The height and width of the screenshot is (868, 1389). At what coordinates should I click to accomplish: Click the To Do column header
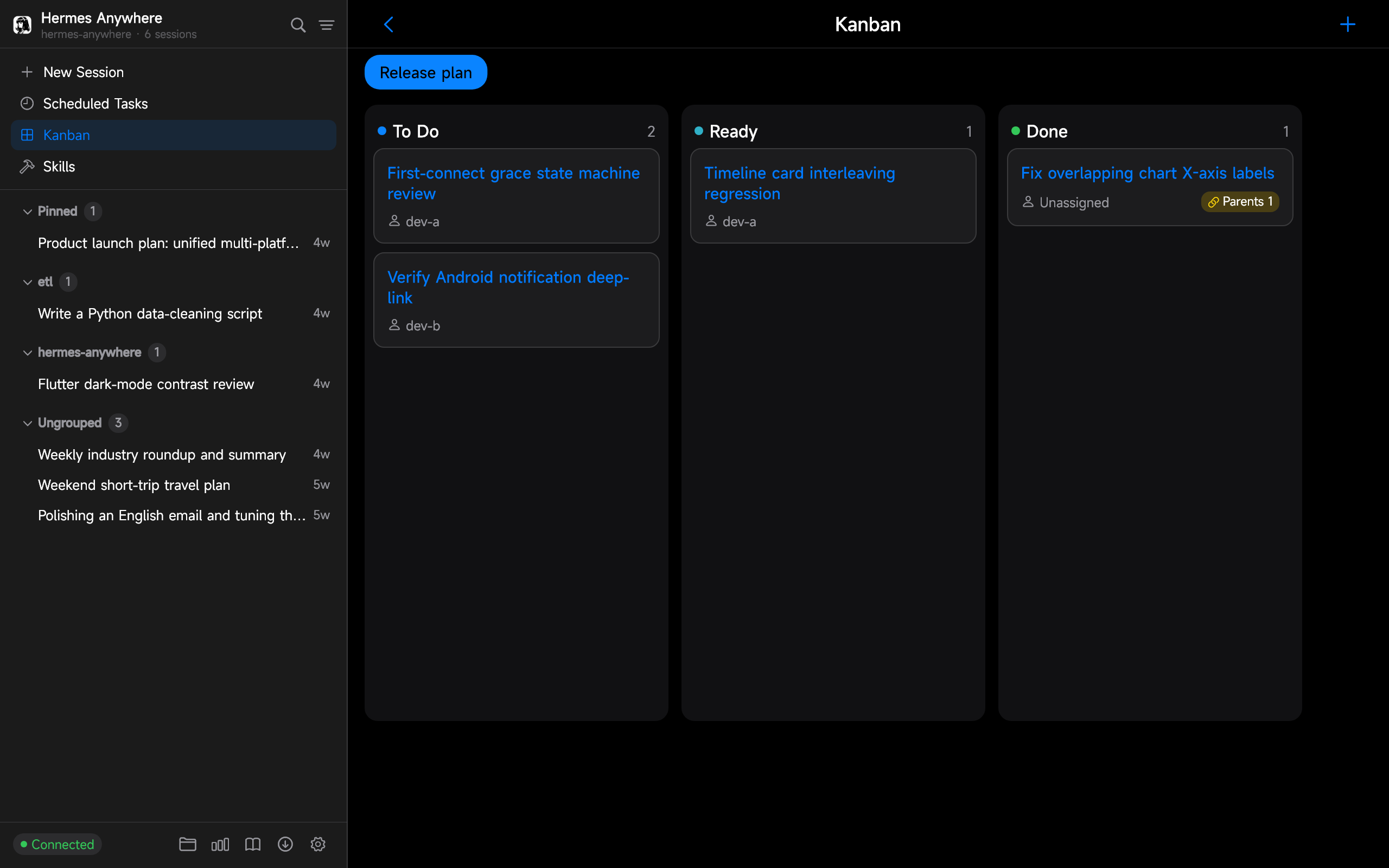coord(516,131)
